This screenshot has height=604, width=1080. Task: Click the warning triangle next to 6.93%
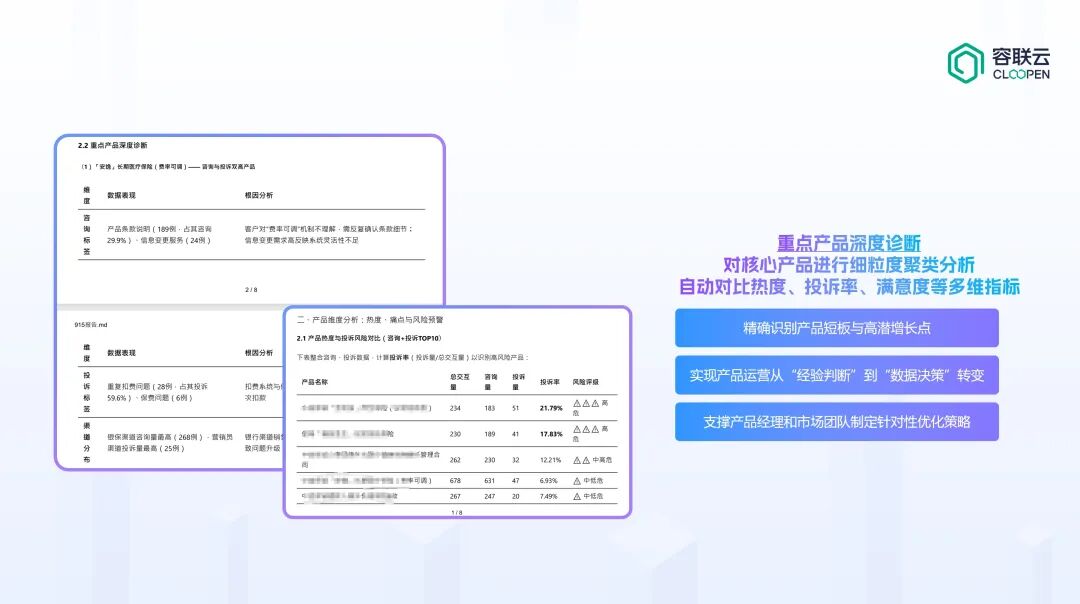578,481
